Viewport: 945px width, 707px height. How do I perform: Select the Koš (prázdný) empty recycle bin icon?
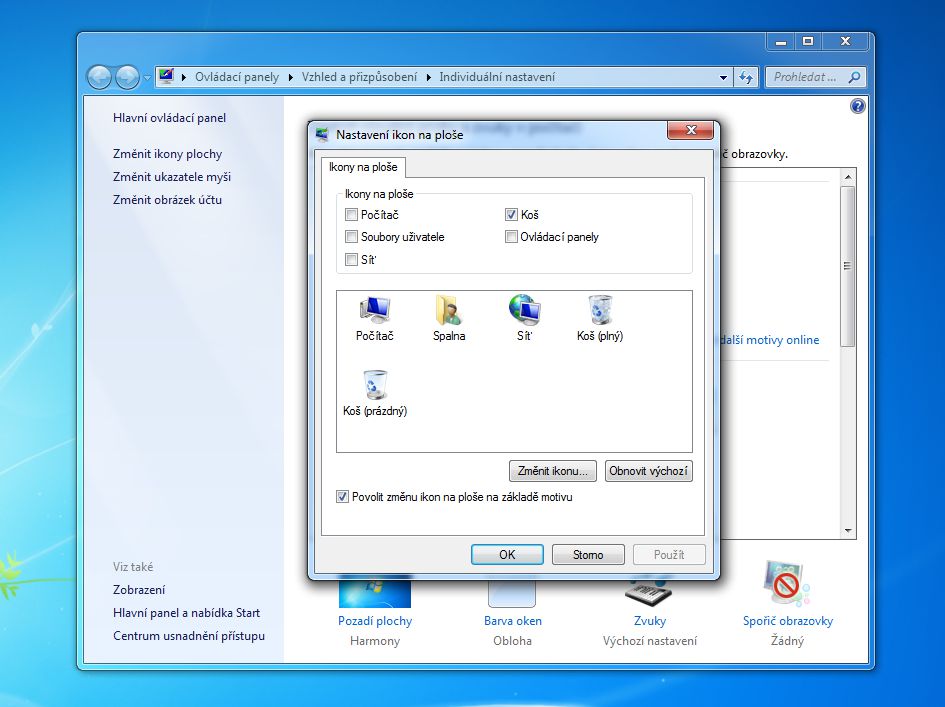(x=375, y=393)
